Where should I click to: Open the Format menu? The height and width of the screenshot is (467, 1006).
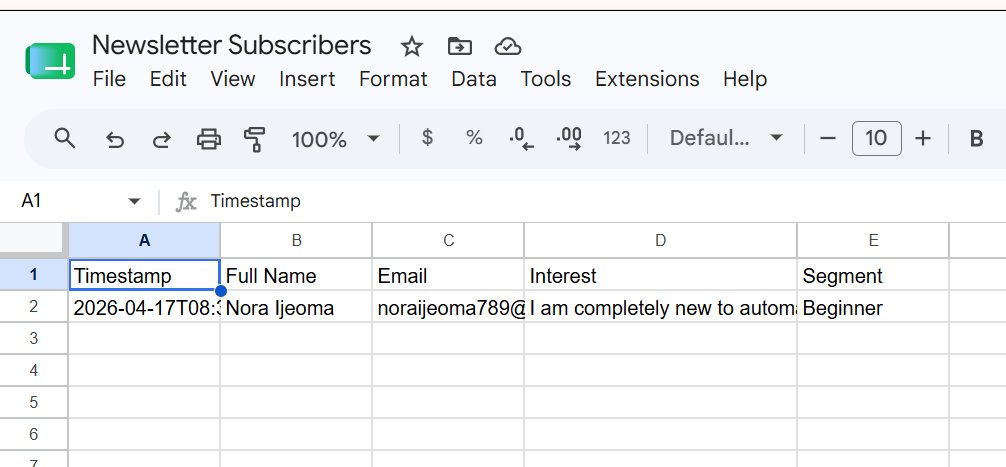click(393, 79)
